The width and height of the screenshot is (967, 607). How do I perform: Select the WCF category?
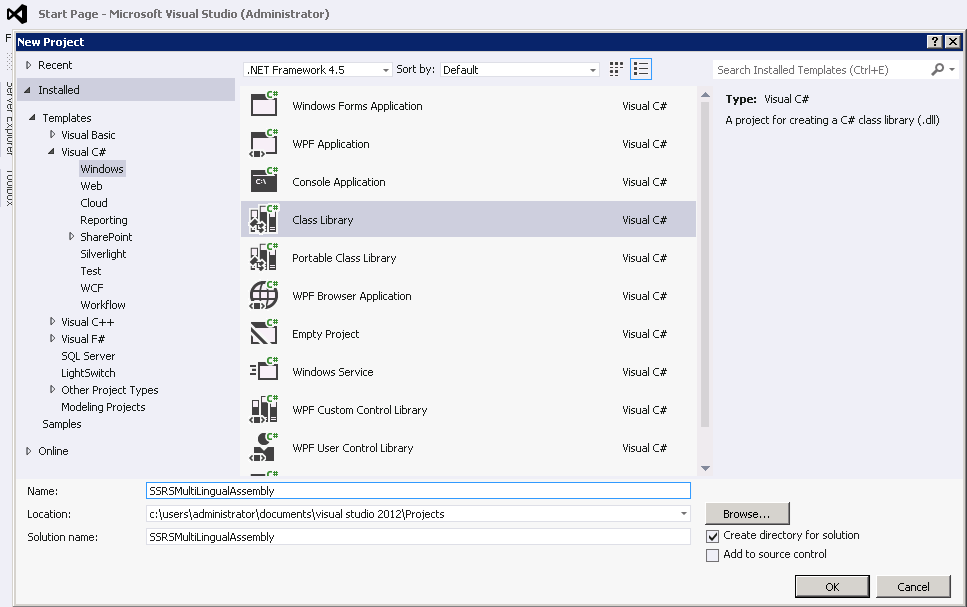pos(92,288)
